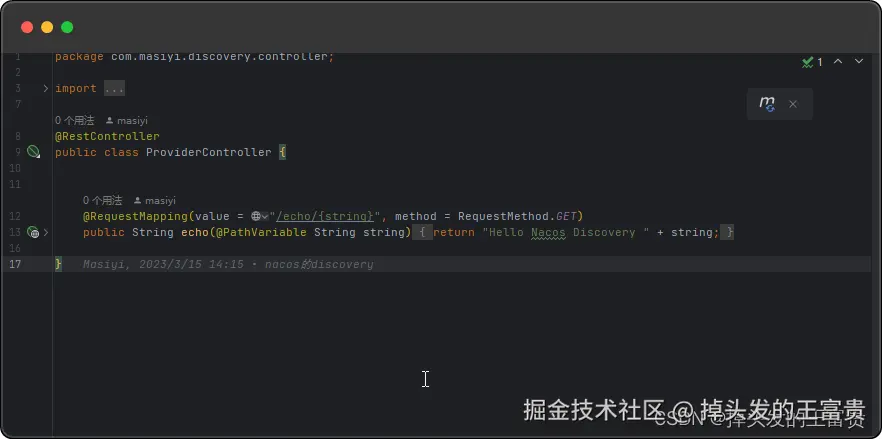Image resolution: width=882 pixels, height=439 pixels.
Task: Click the "/echo/{string}" mapping URL
Action: [x=325, y=216]
